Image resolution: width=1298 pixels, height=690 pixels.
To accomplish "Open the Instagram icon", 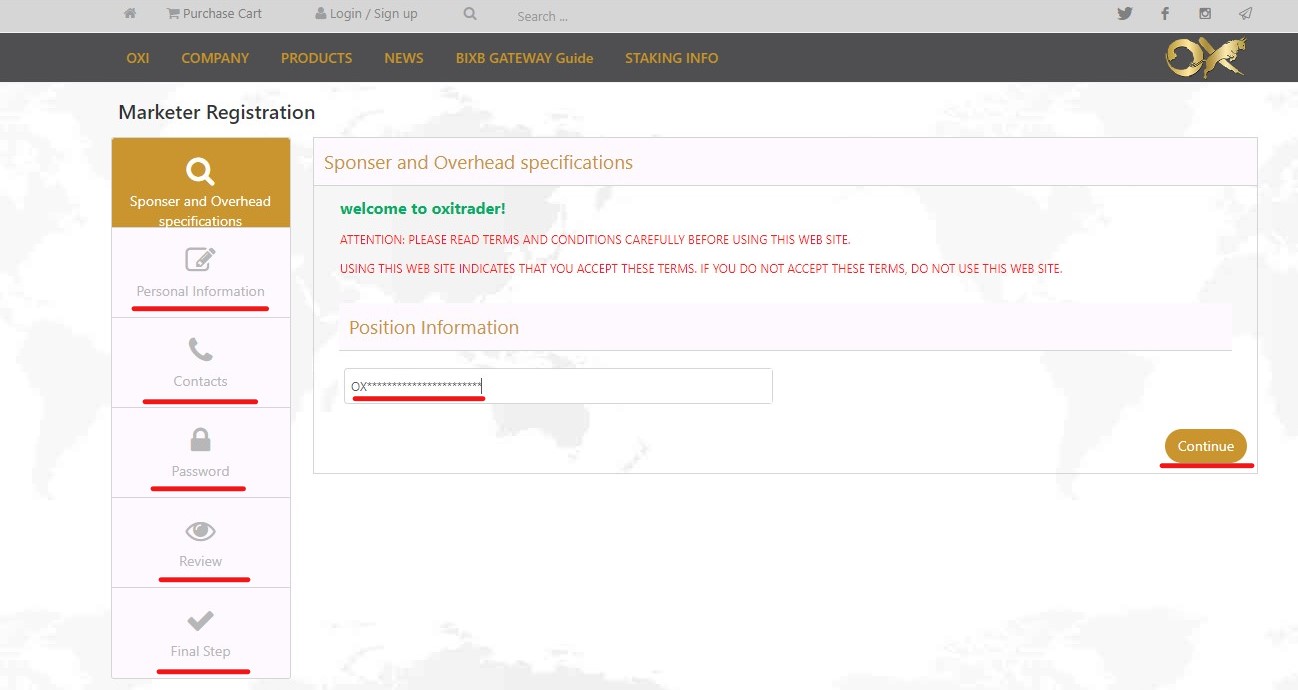I will pyautogui.click(x=1205, y=14).
